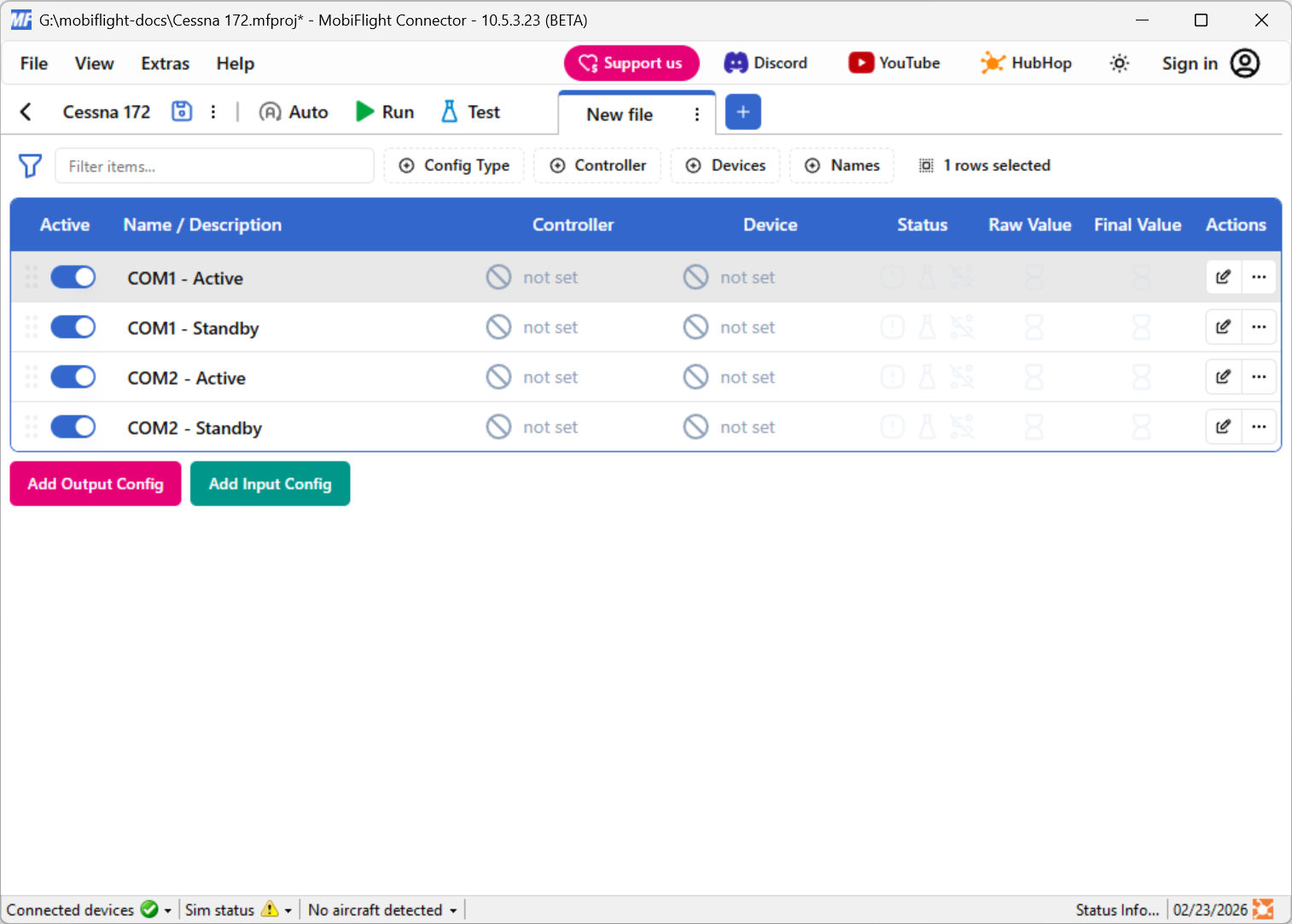Screen dimensions: 1292x924
Task: Open the New file tab options menu
Action: click(697, 113)
